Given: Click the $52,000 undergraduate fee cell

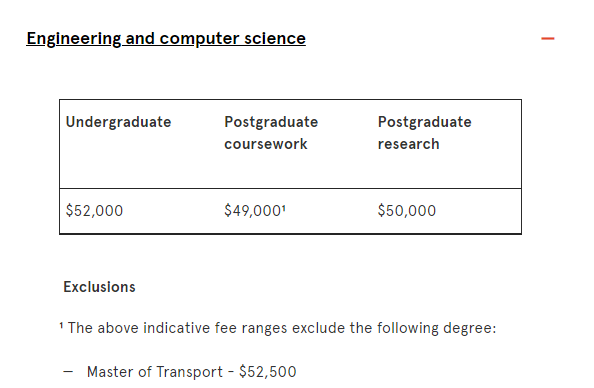Looking at the screenshot, I should (x=94, y=211).
